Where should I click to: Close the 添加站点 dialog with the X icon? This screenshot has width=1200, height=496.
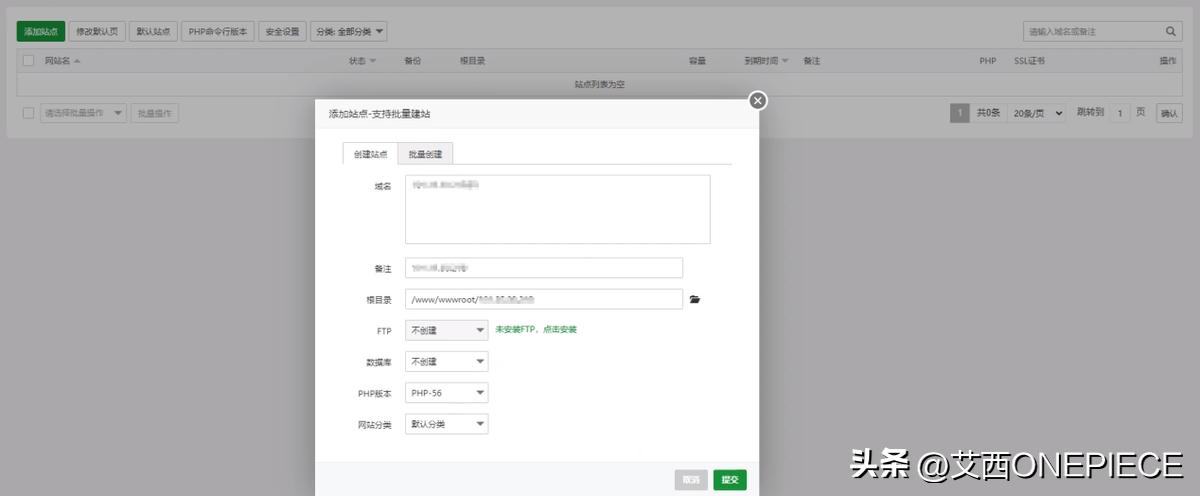pos(758,100)
